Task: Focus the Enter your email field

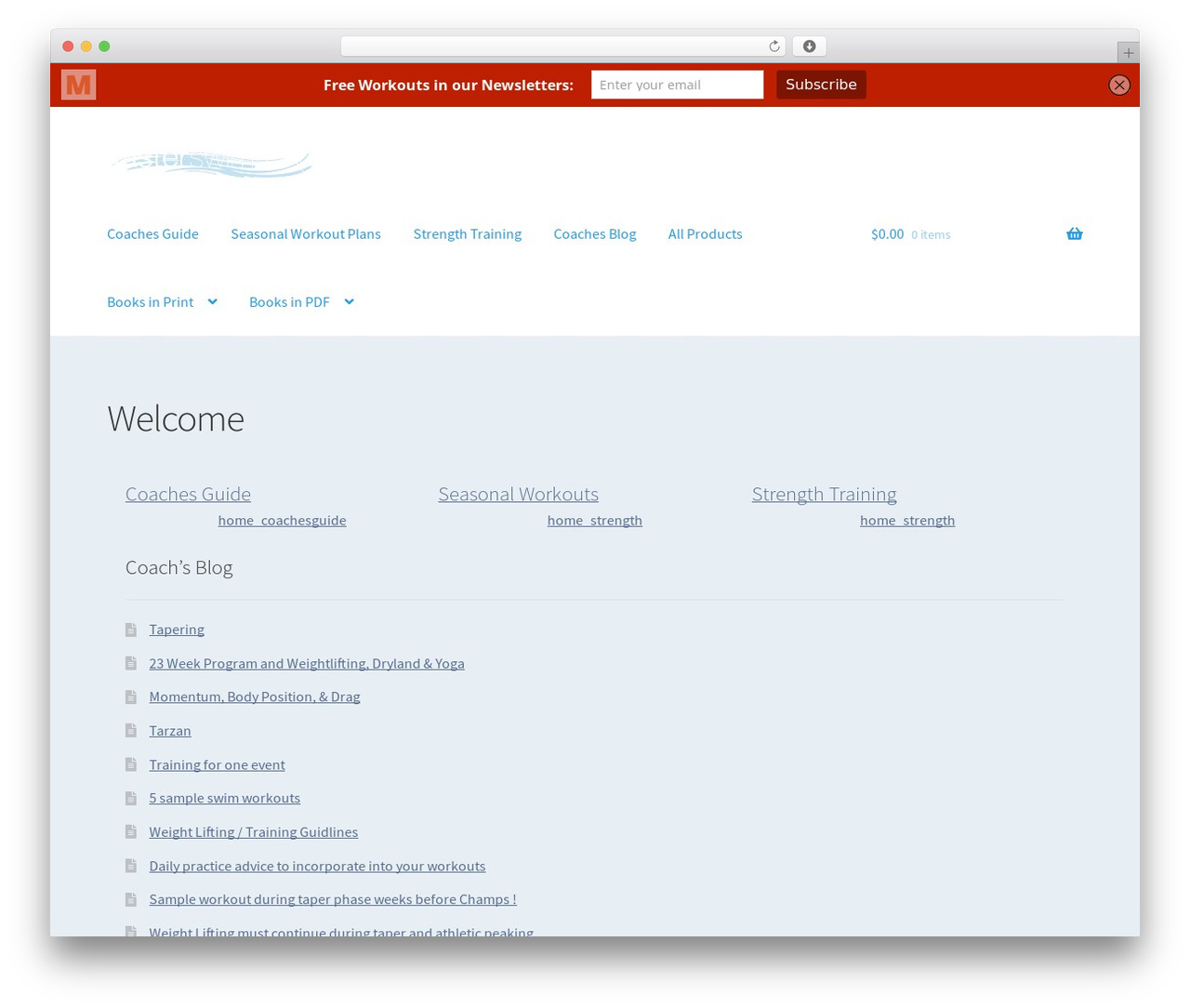Action: coord(677,85)
